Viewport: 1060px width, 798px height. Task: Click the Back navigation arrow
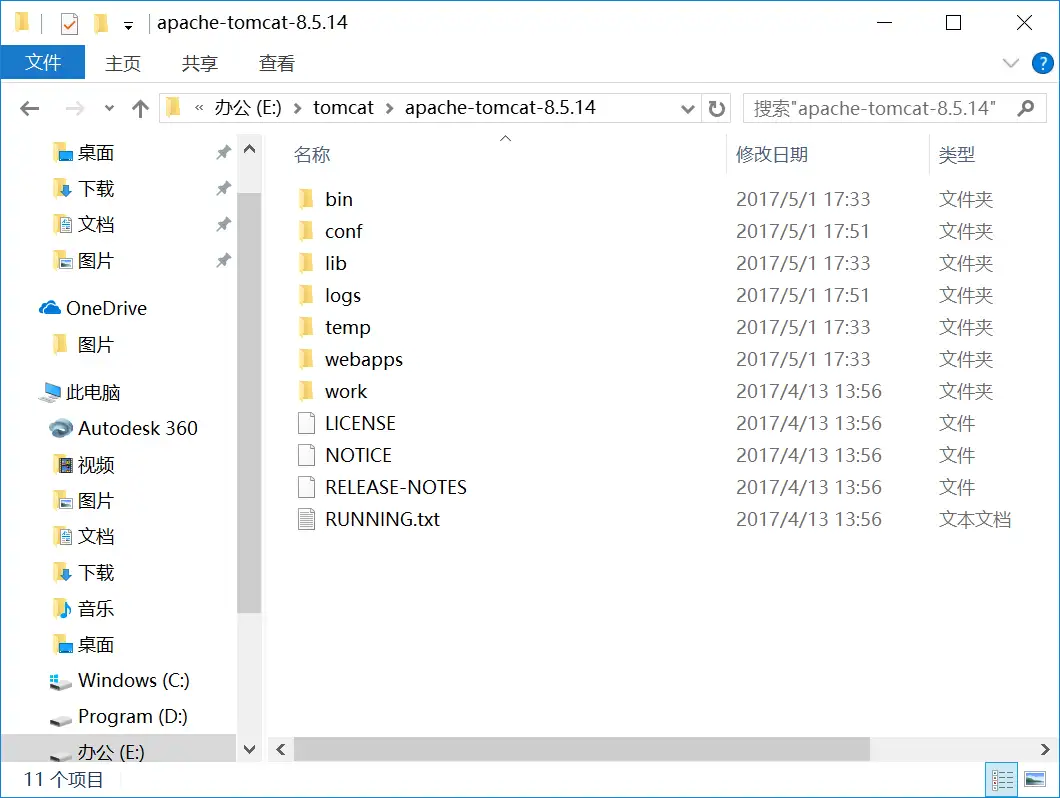(29, 109)
